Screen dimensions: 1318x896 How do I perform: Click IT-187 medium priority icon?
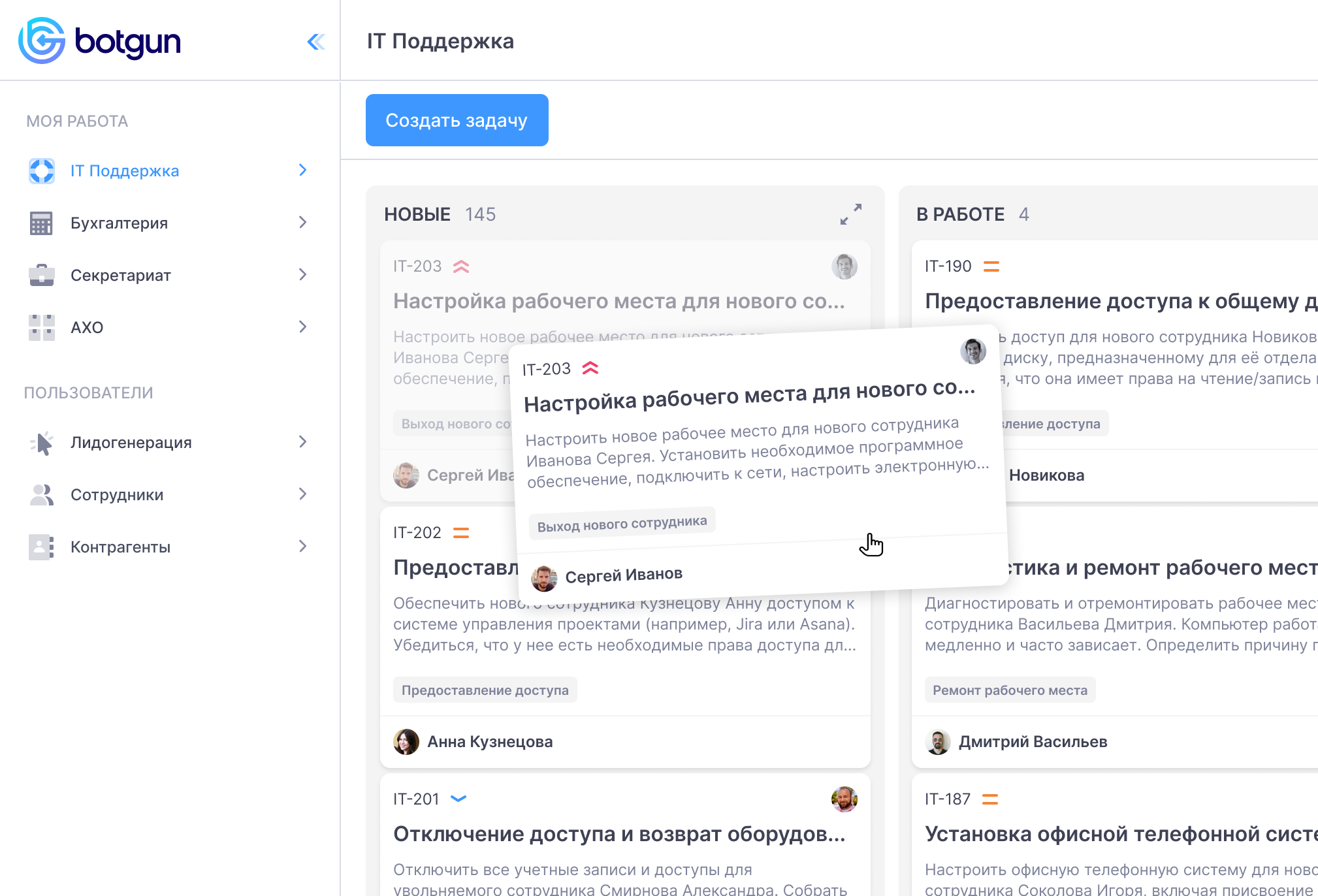990,799
